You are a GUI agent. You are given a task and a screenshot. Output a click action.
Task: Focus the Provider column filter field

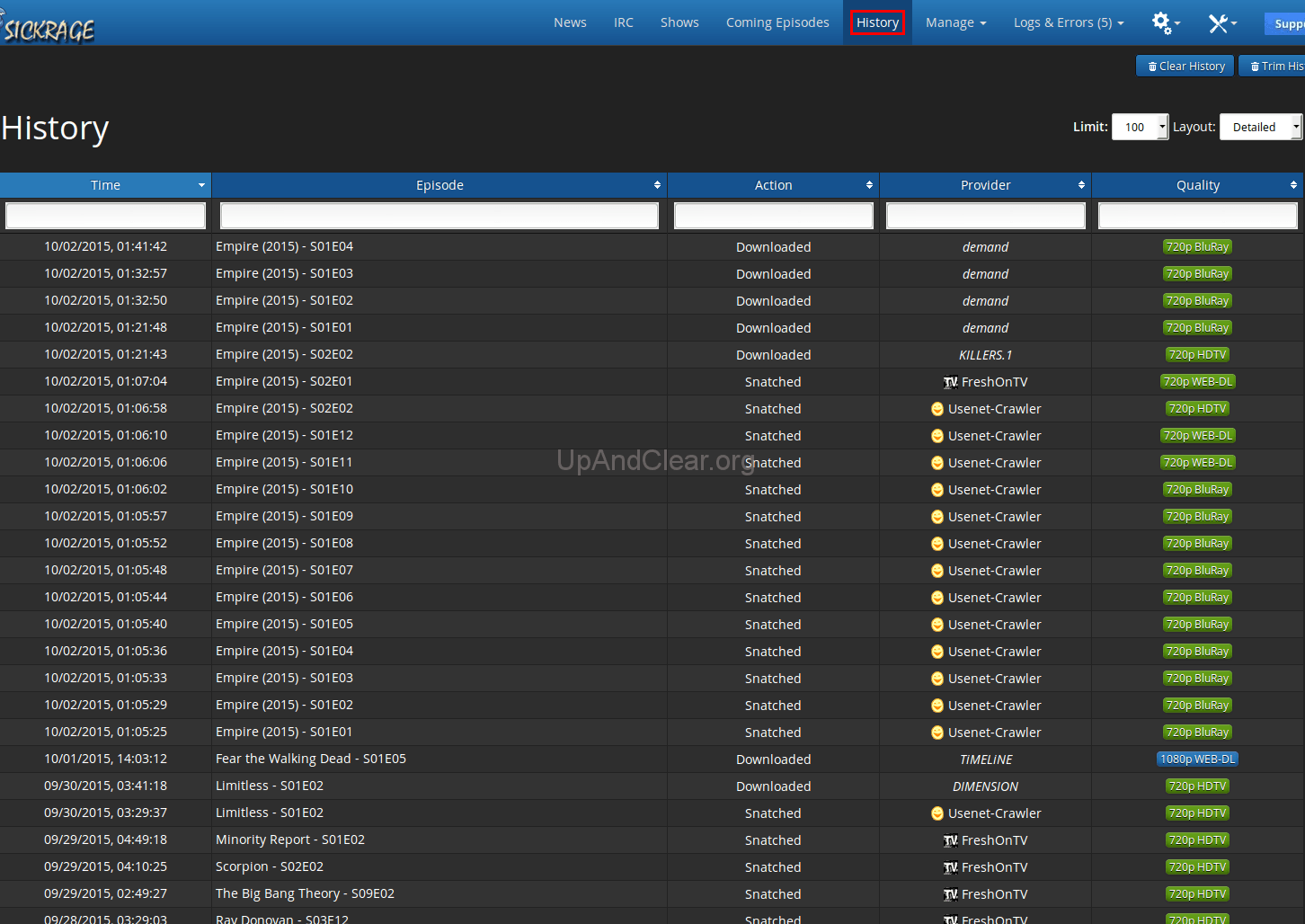click(x=986, y=216)
